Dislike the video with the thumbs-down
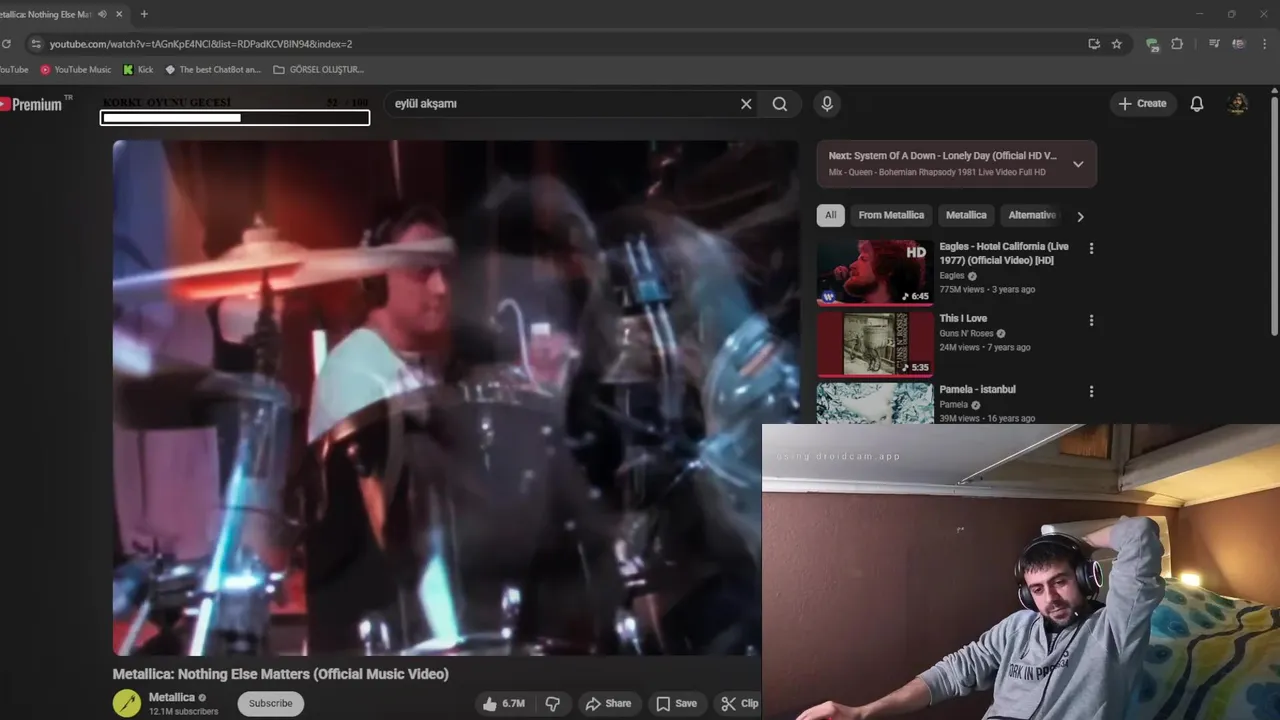The image size is (1280, 720). point(553,704)
